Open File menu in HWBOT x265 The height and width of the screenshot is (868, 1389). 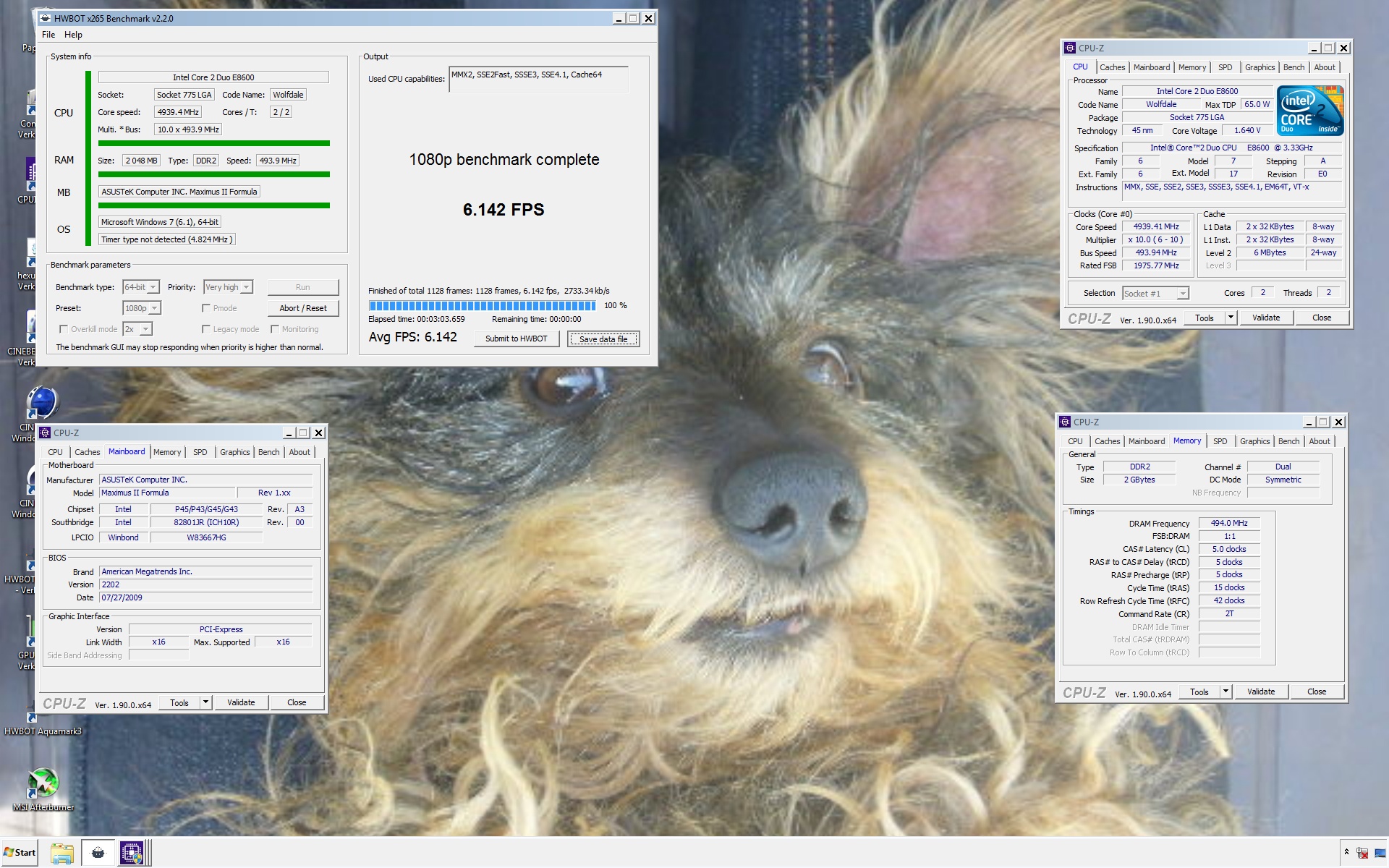click(x=48, y=35)
